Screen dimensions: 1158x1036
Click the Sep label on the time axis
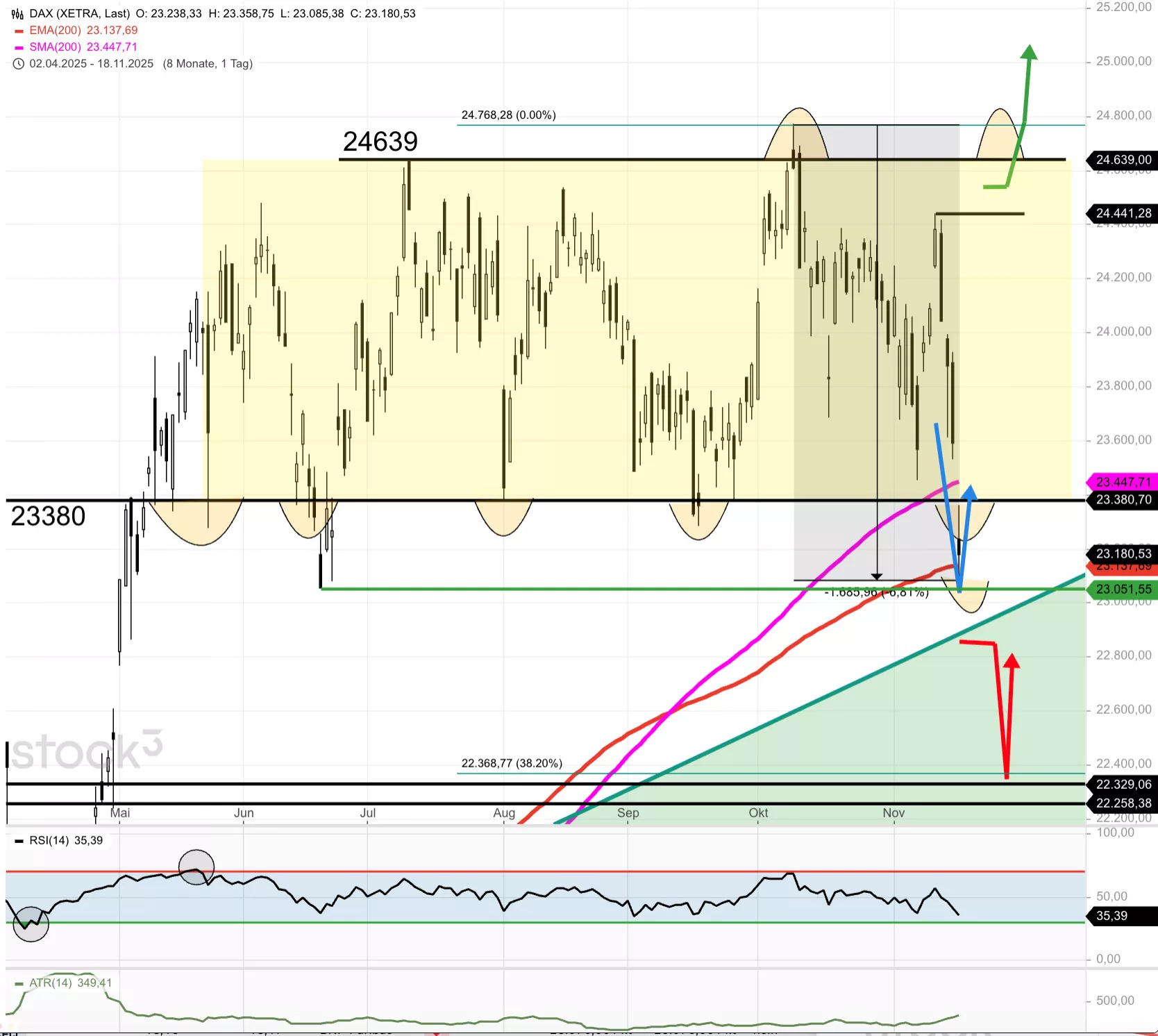pyautogui.click(x=628, y=813)
